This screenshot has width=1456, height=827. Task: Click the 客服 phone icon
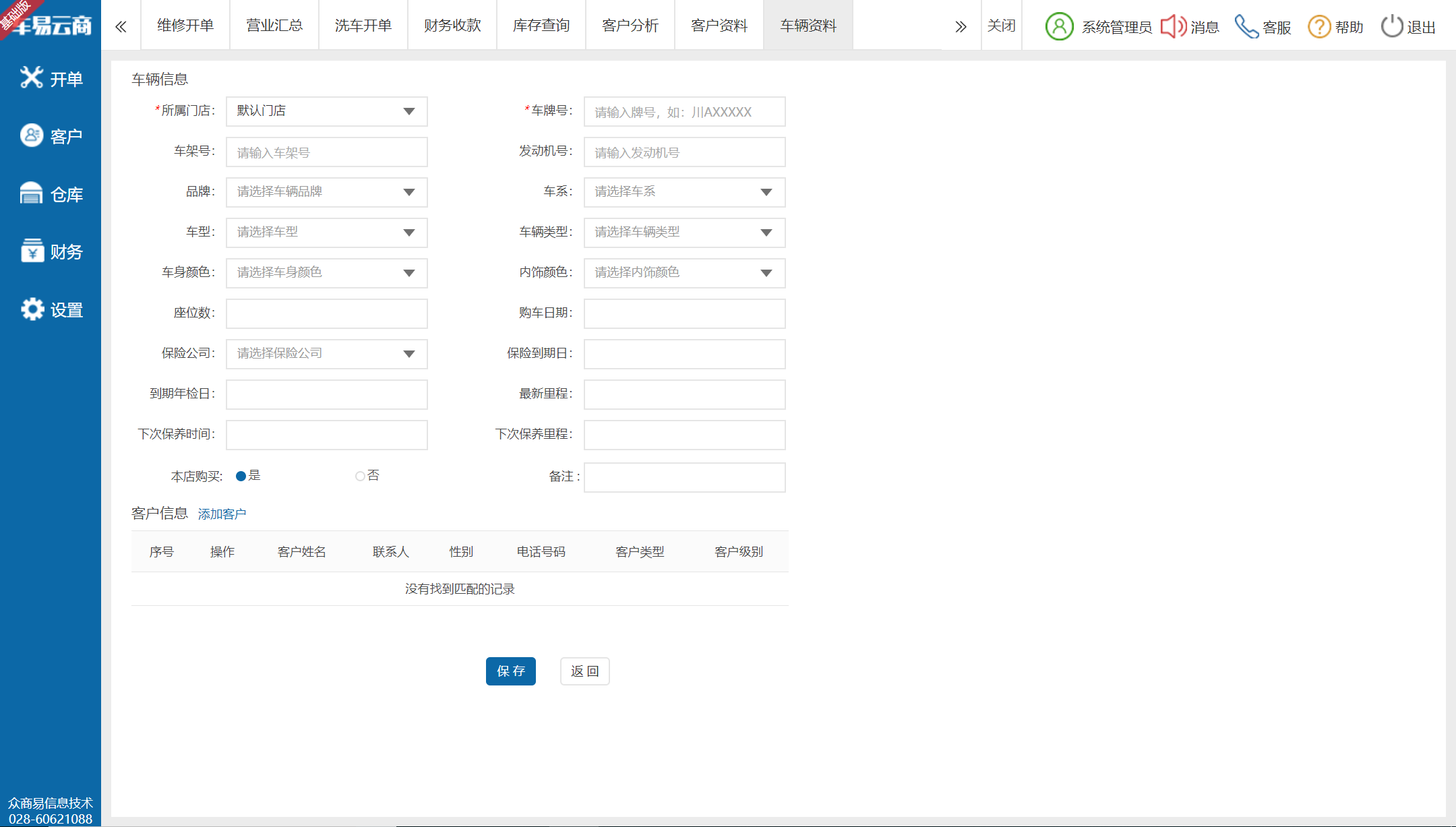click(x=1246, y=27)
